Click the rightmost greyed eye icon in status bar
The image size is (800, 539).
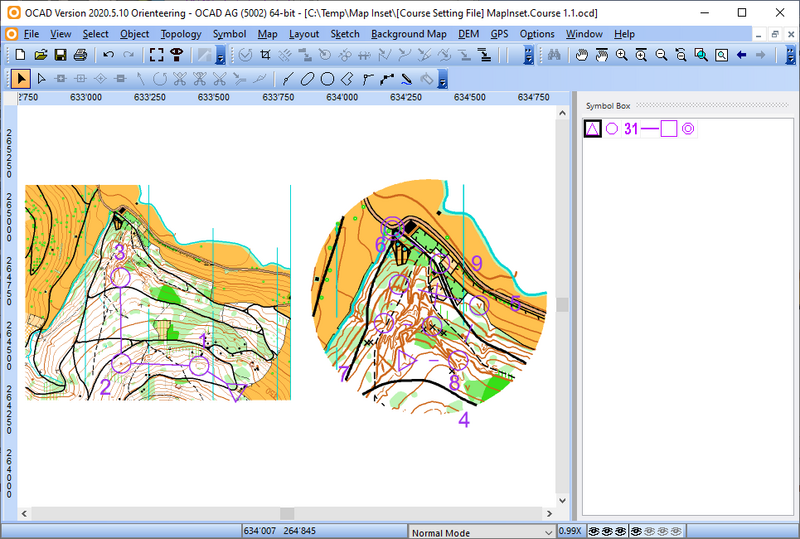[x=676, y=531]
